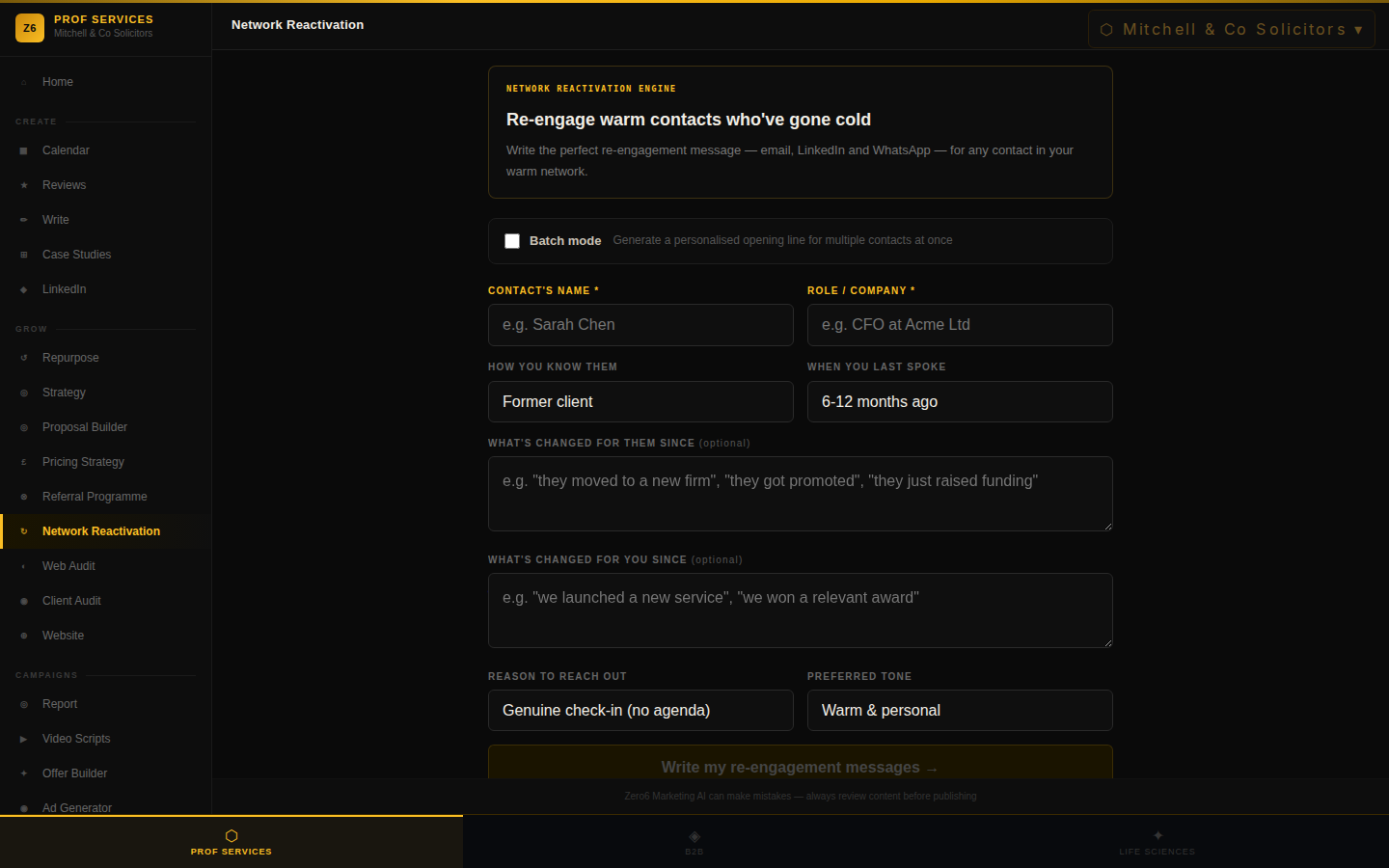Click the Web Audit icon
Screen dimensions: 1389x868
tap(23, 567)
